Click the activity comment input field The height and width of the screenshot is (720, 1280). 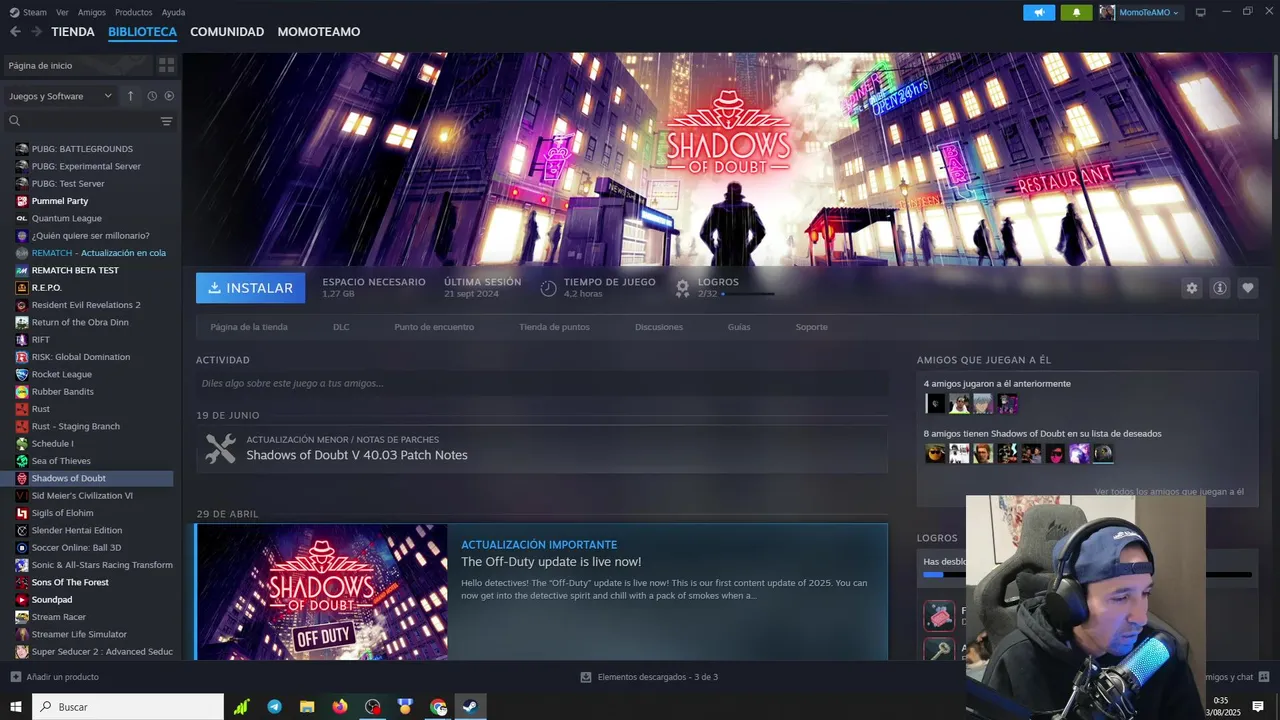point(542,383)
